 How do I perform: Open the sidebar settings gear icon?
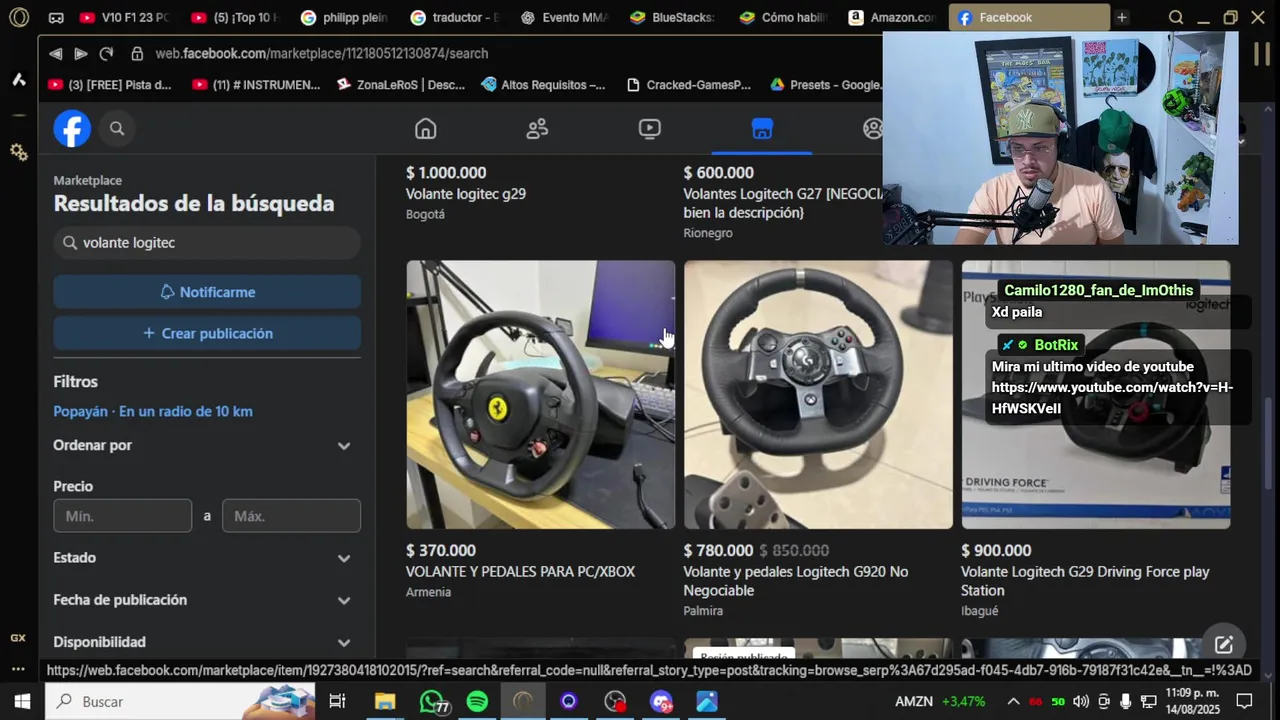[19, 152]
